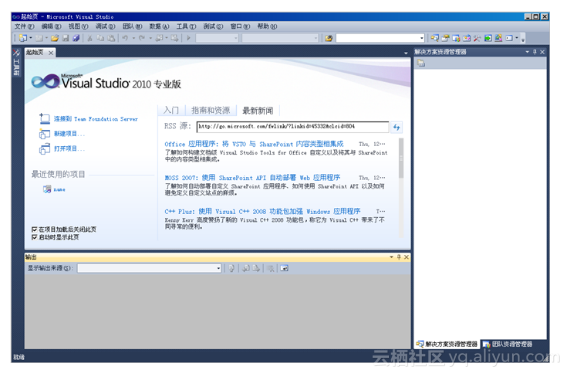Click the Navigate Backward icon
This screenshot has height=377, width=571.
159,38
